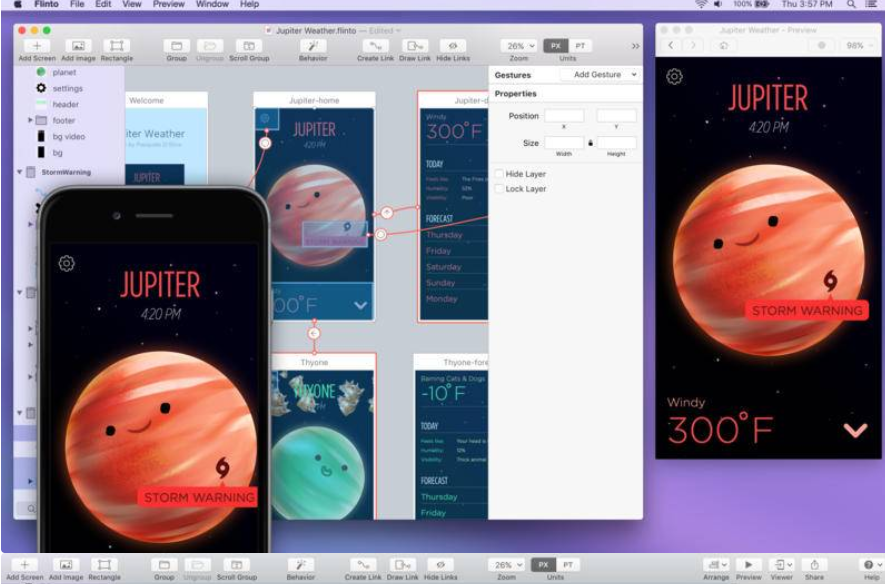
Task: Open the Help menu in the menu bar
Action: (249, 5)
